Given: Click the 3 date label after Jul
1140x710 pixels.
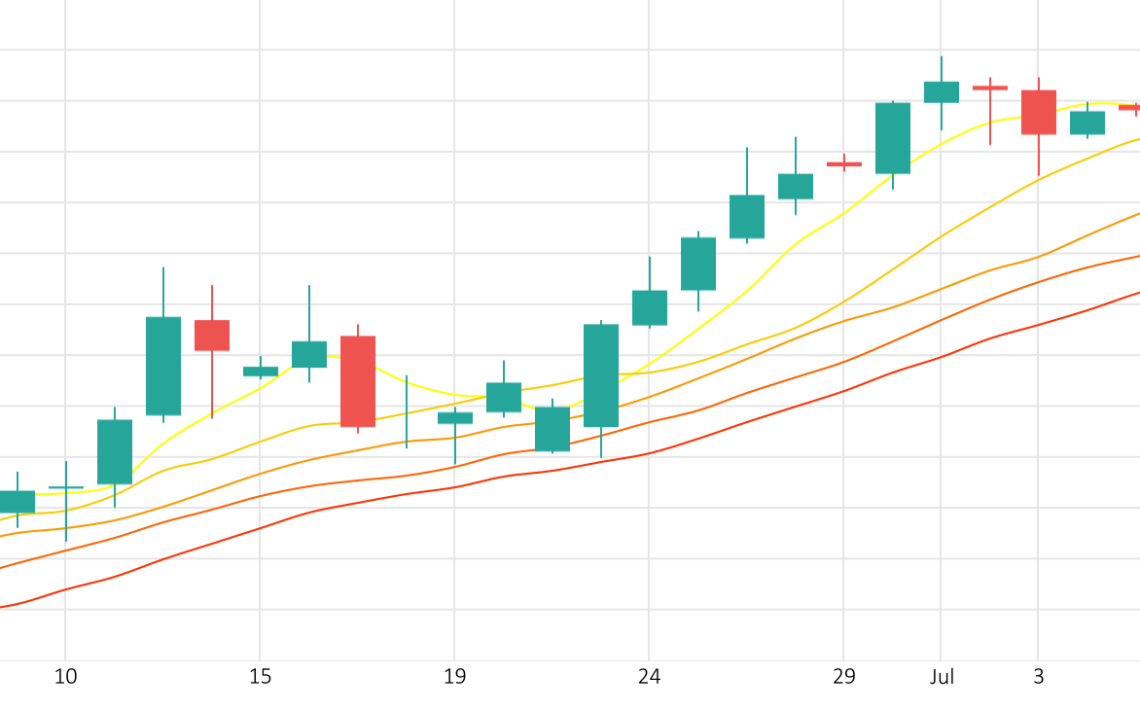Looking at the screenshot, I should point(1038,677).
